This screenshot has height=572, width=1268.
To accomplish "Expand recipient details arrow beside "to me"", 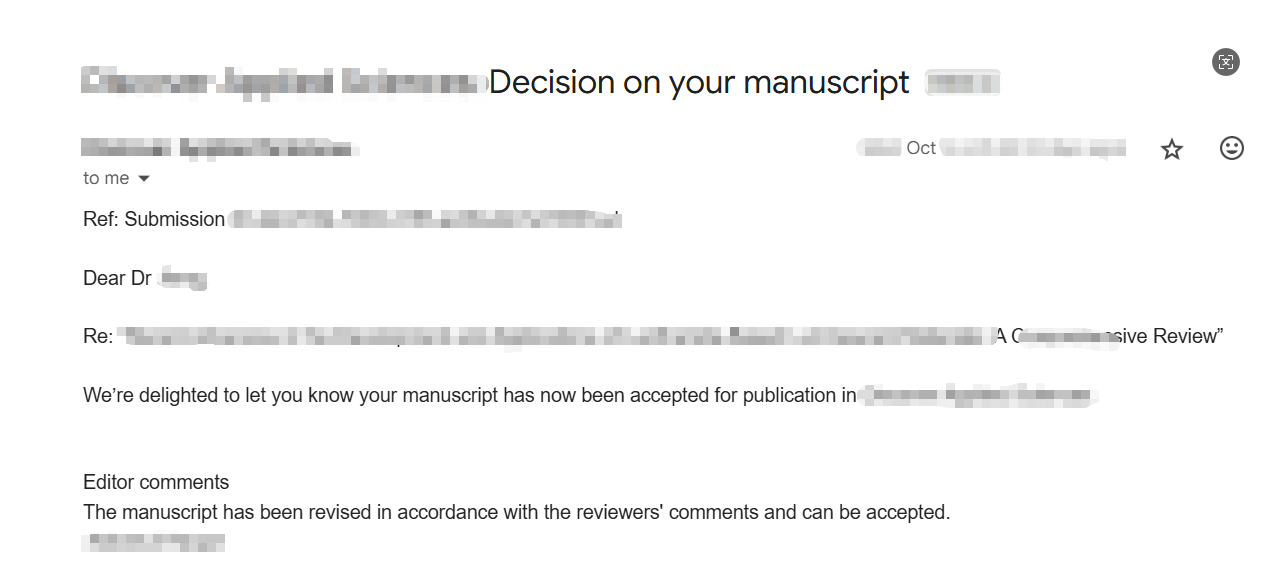I will (144, 179).
